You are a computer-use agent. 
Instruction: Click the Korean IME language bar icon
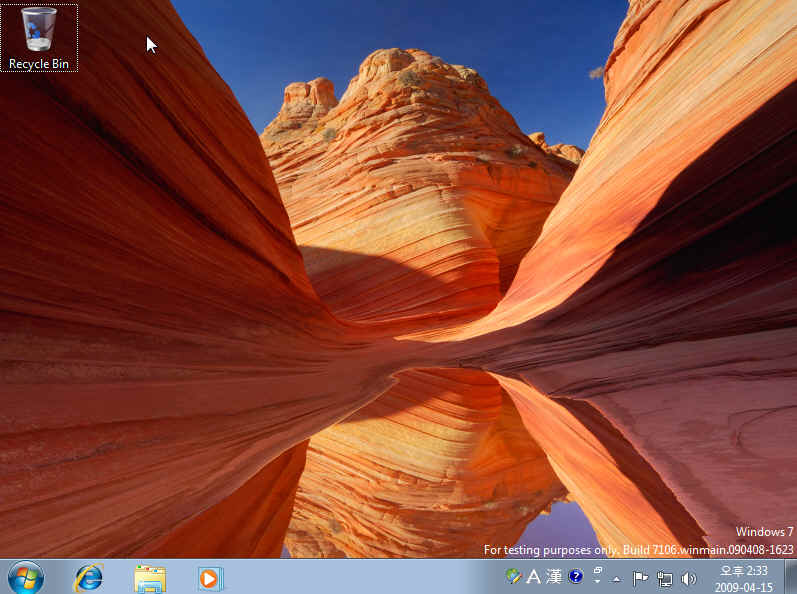(x=514, y=576)
